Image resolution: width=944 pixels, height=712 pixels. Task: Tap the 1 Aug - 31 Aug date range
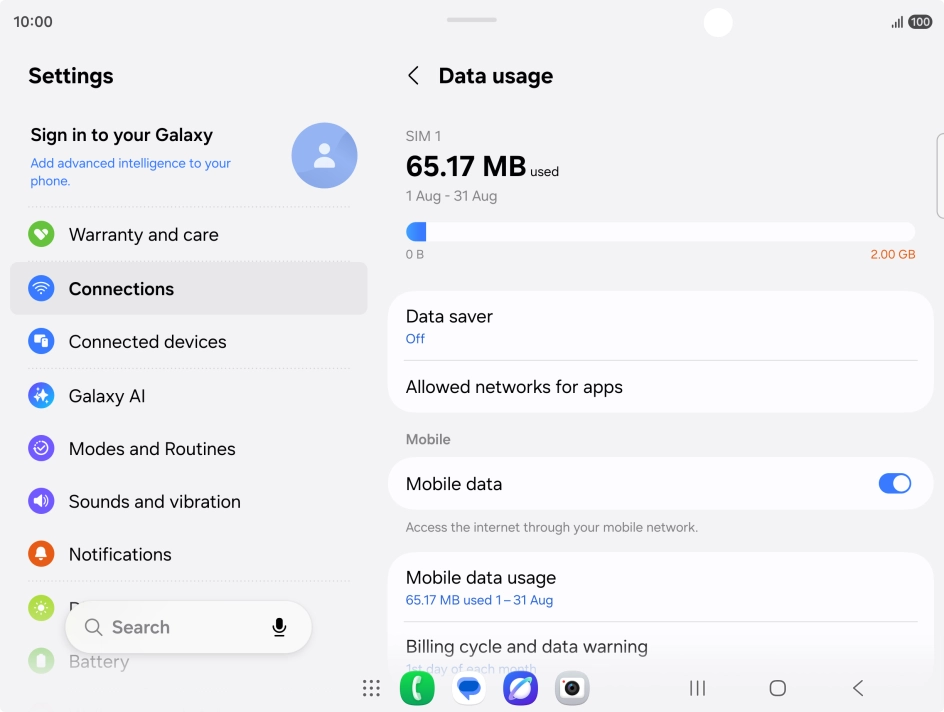(x=452, y=196)
